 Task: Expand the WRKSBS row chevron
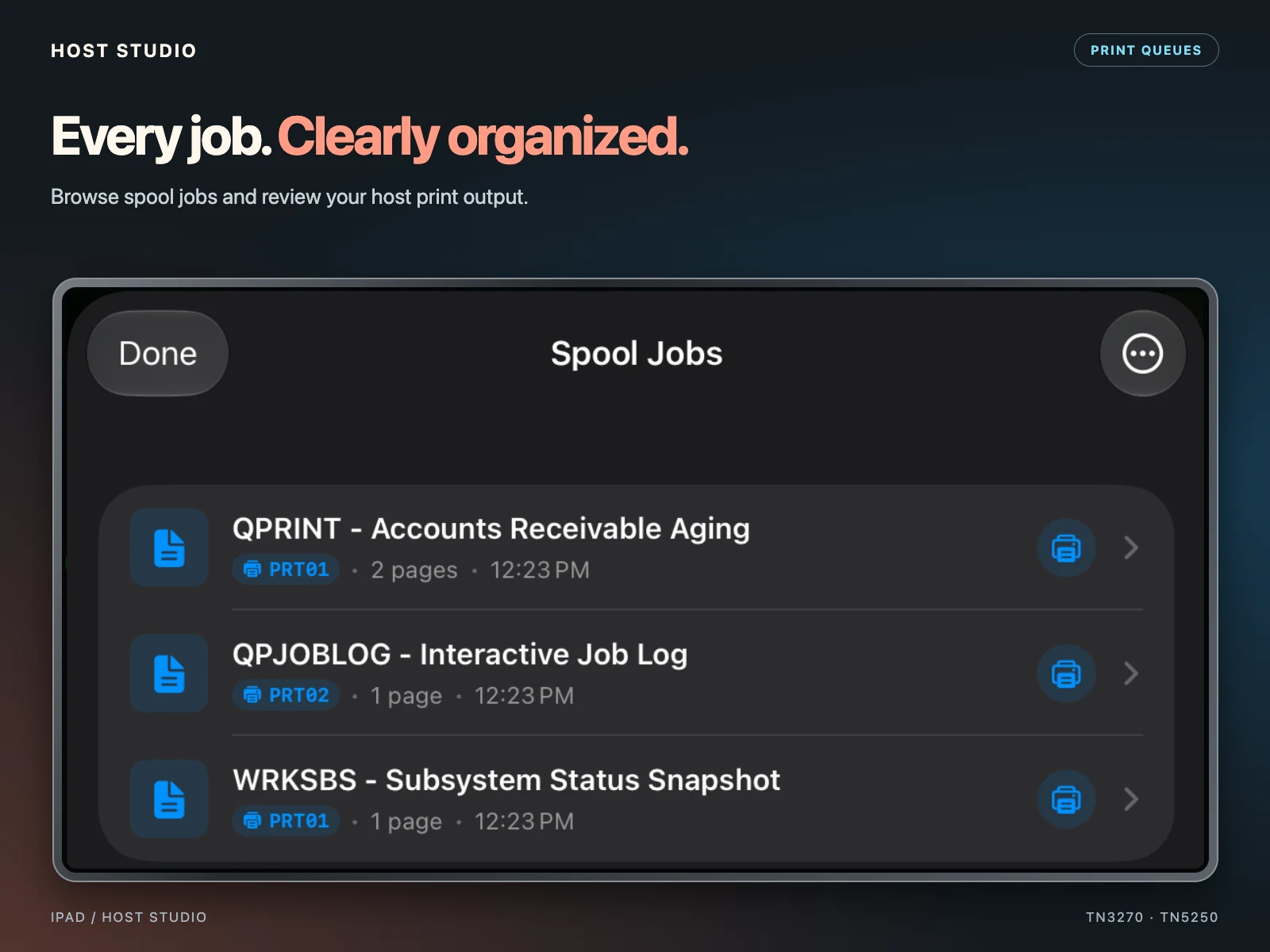point(1131,799)
